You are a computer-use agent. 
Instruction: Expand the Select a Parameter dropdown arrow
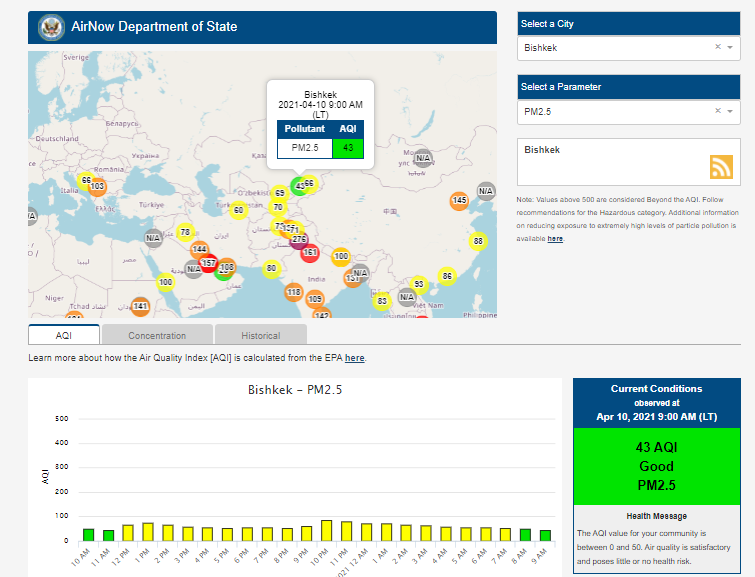pyautogui.click(x=730, y=112)
